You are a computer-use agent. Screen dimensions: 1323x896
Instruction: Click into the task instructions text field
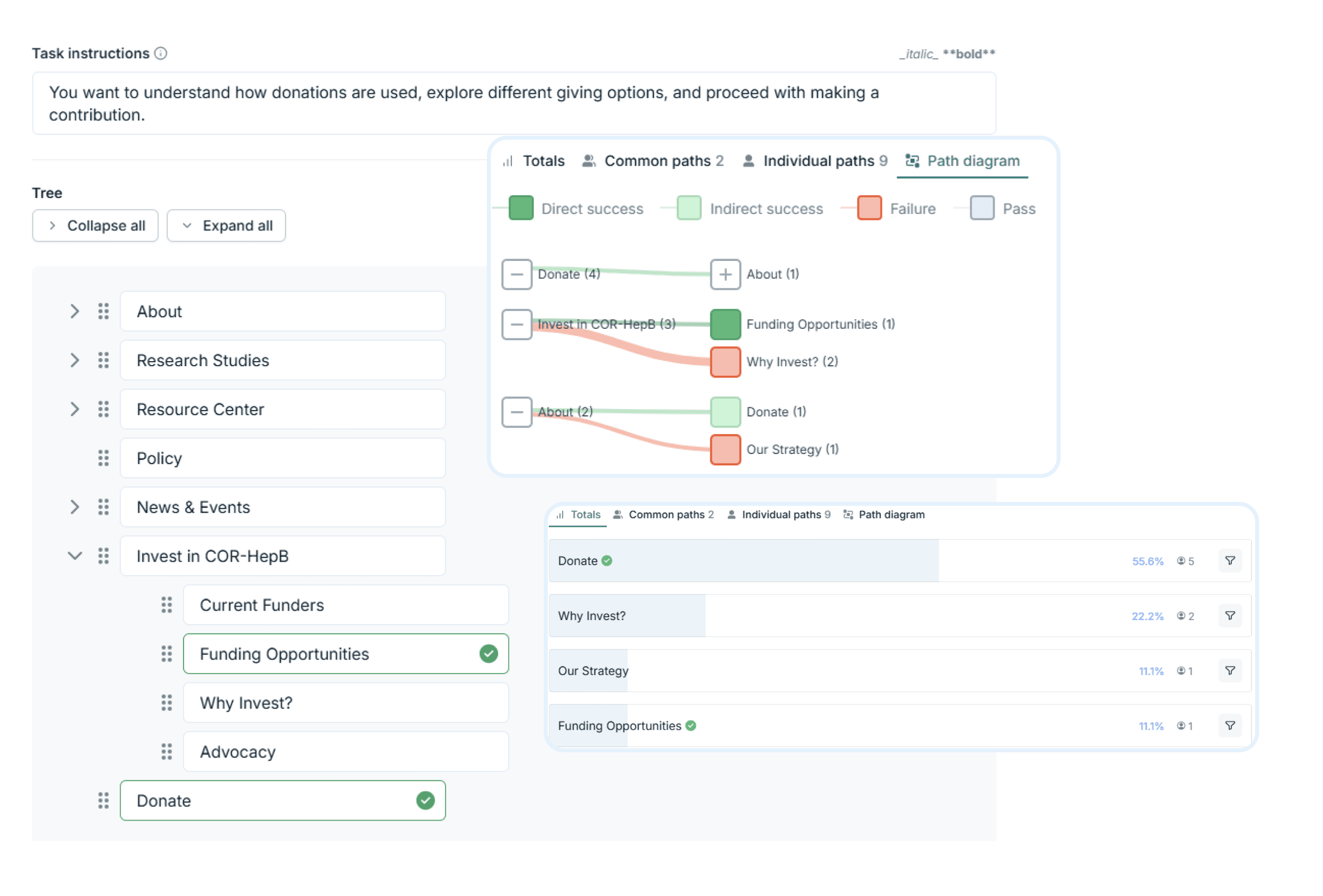click(513, 104)
